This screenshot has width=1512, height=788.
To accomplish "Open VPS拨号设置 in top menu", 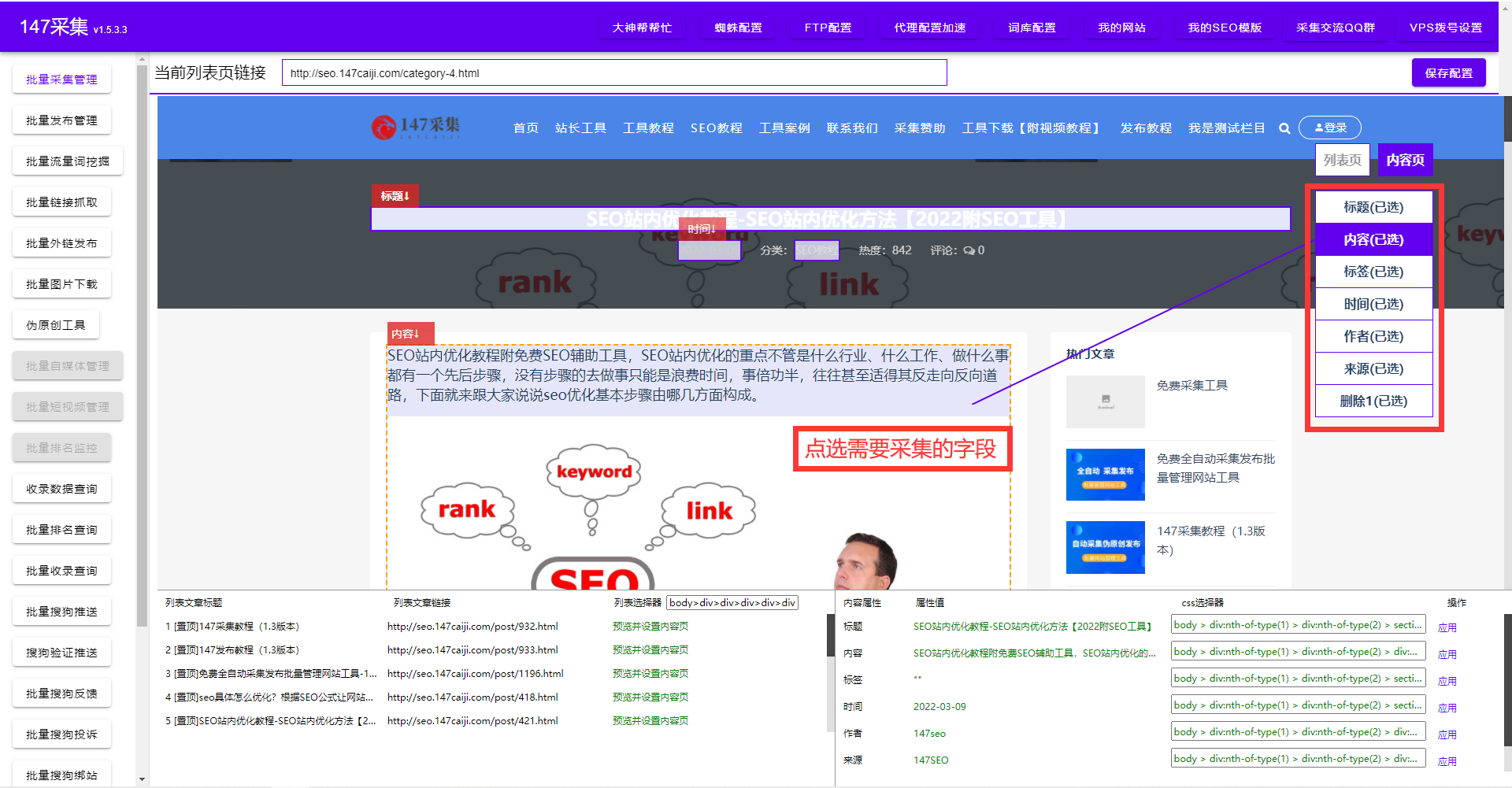I will pos(1446,28).
